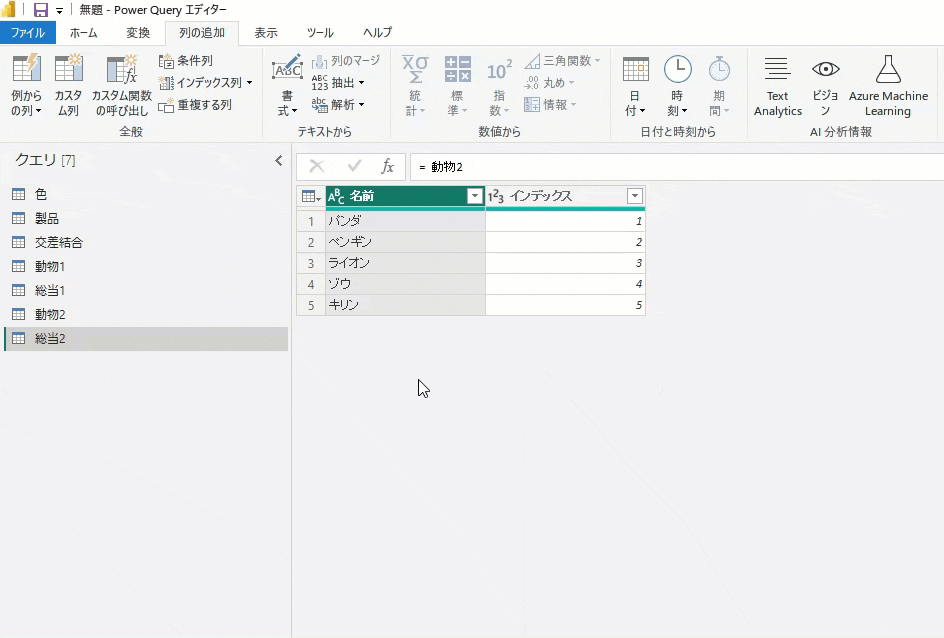The width and height of the screenshot is (944, 638).
Task: Select the 製品 query
Action: coord(146,218)
